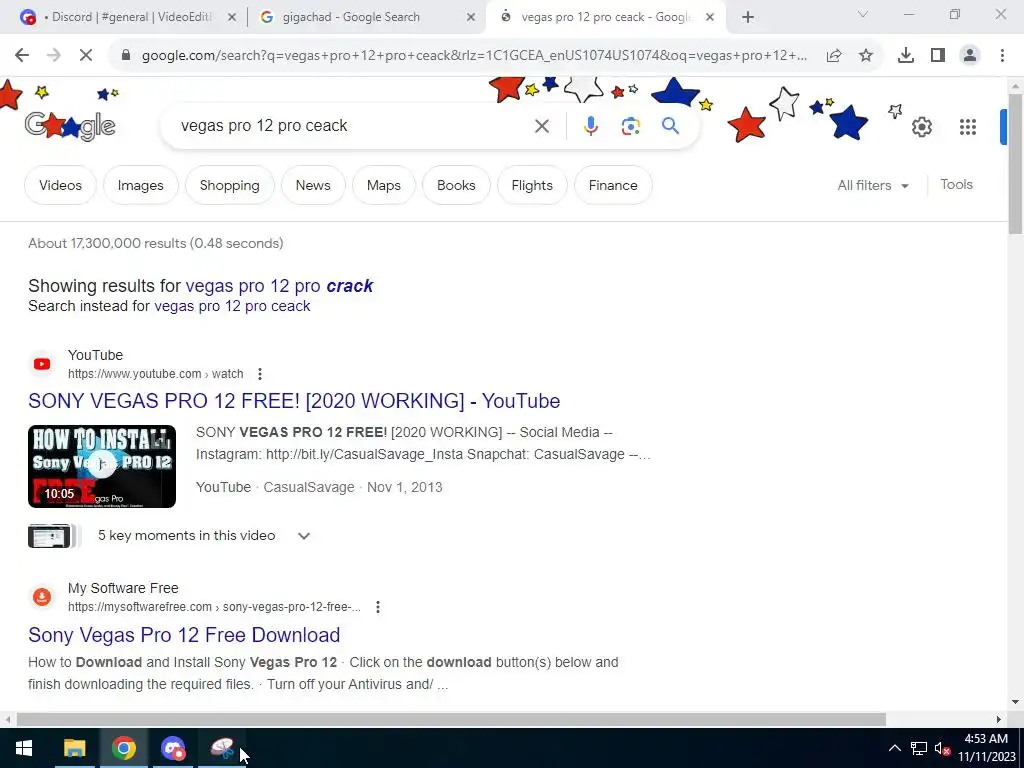The height and width of the screenshot is (768, 1024).
Task: Click the corrected vegas pro 12 pro crack link
Action: click(279, 286)
